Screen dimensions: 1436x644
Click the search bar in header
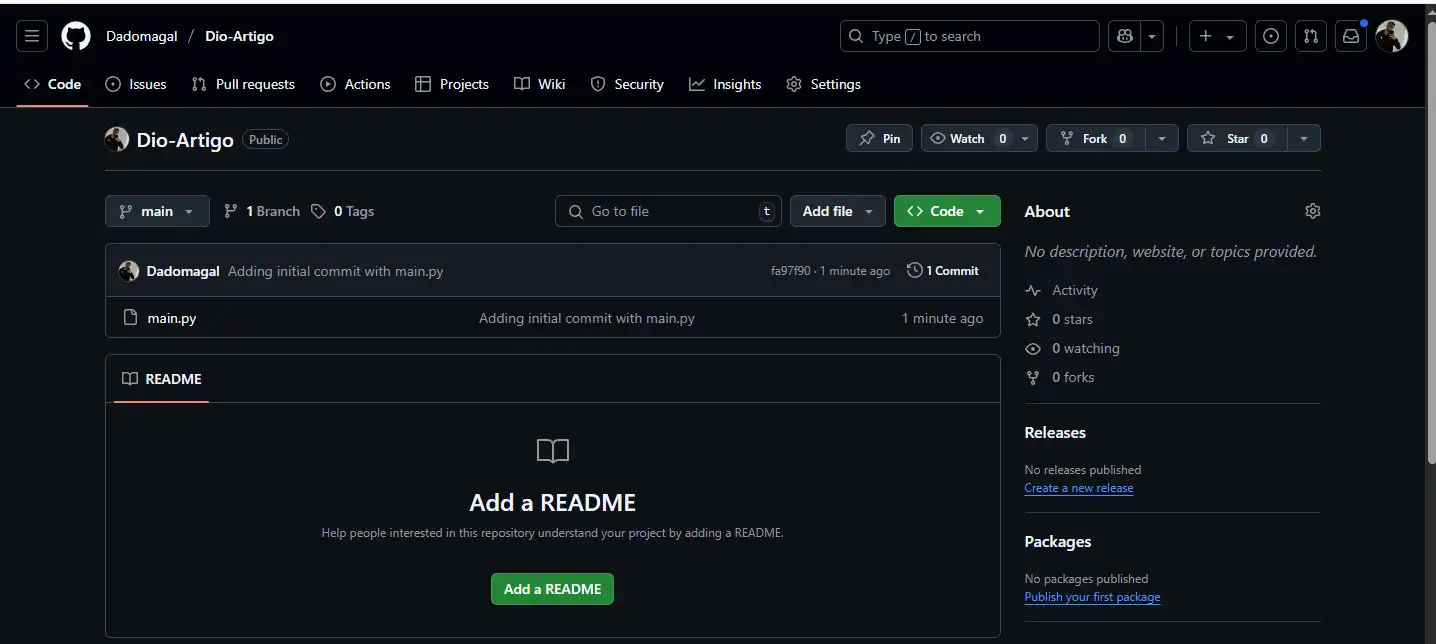970,36
